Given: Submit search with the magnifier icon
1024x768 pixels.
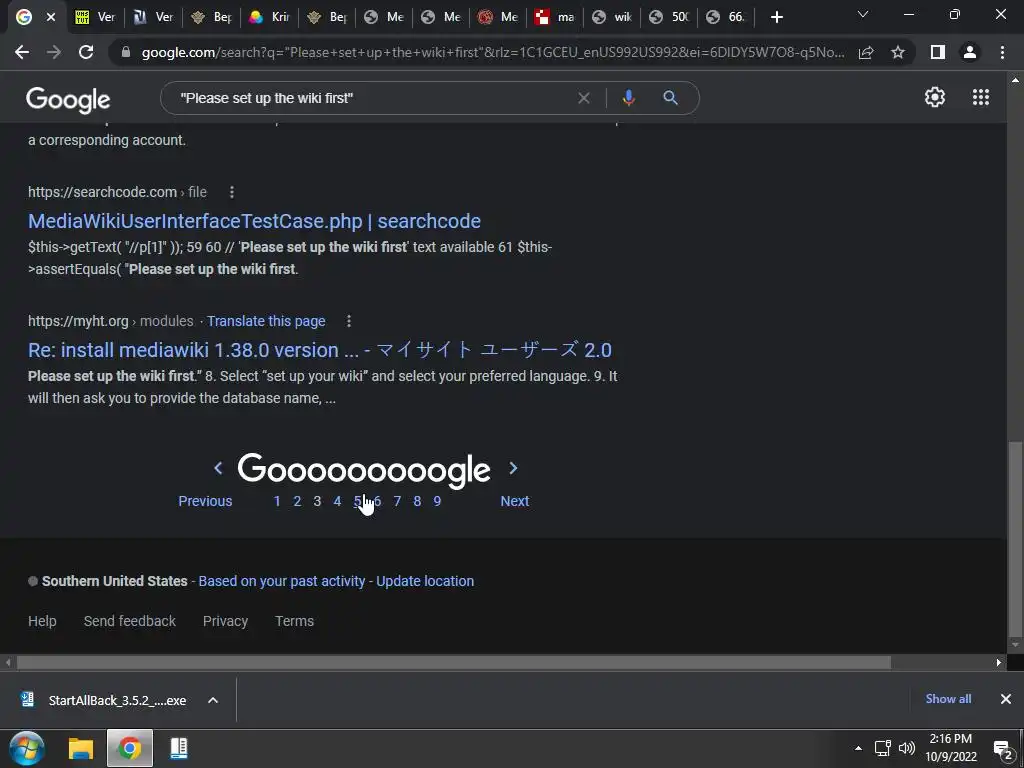Looking at the screenshot, I should (x=670, y=98).
